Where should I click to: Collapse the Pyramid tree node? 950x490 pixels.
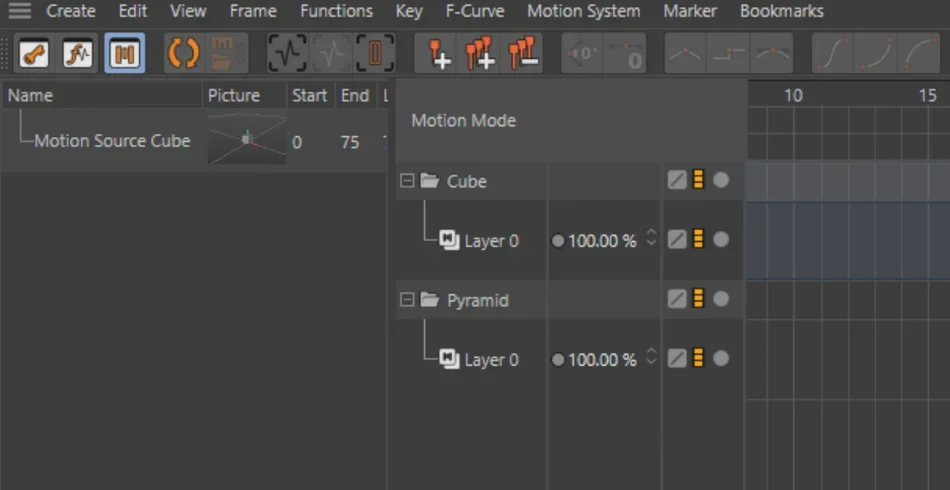408,299
